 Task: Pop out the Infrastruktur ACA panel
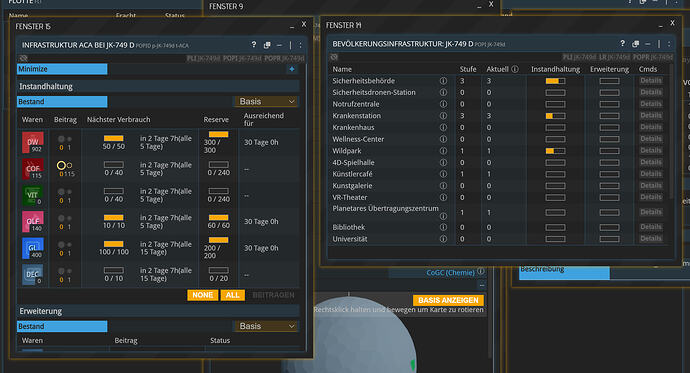tap(267, 45)
